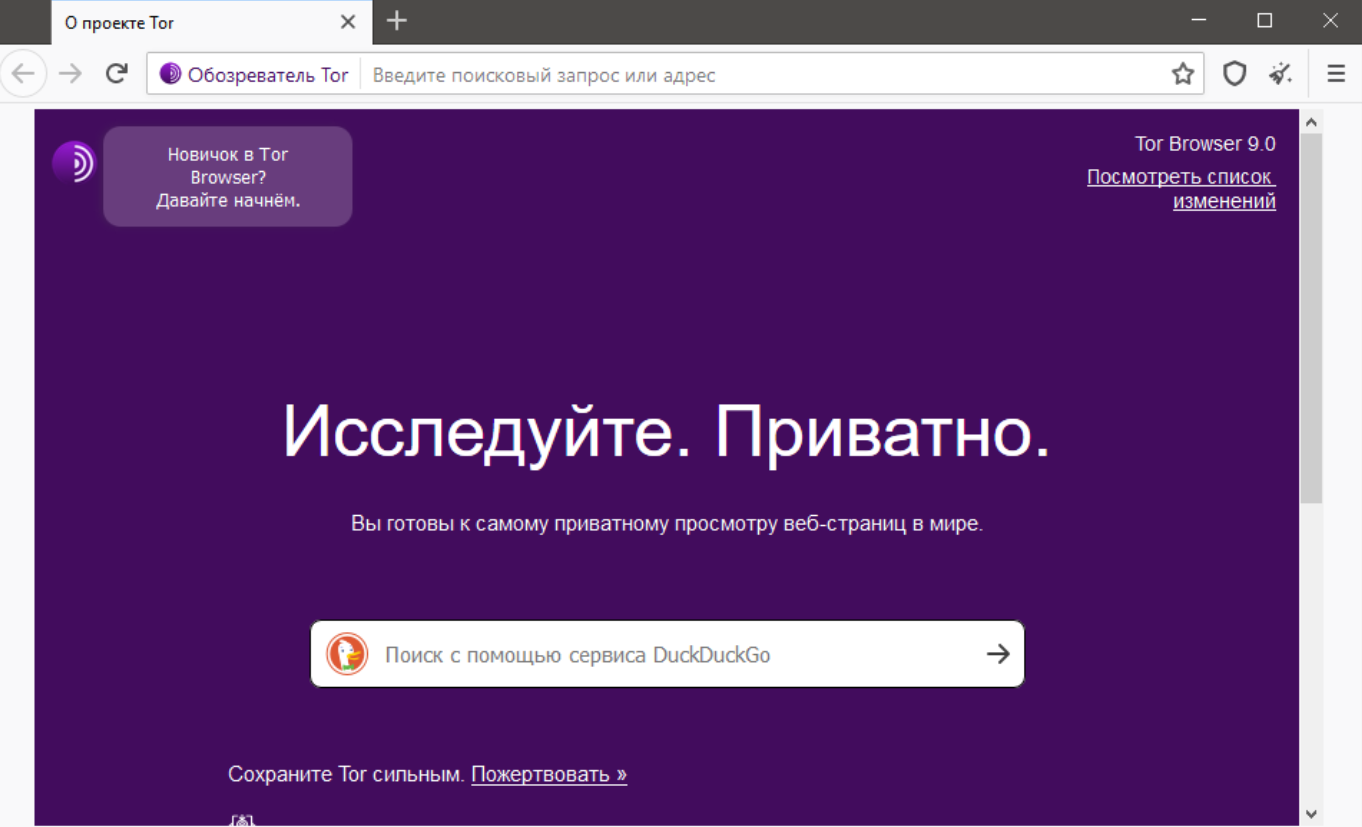Click the Tor onion icon in address bar

click(x=171, y=74)
